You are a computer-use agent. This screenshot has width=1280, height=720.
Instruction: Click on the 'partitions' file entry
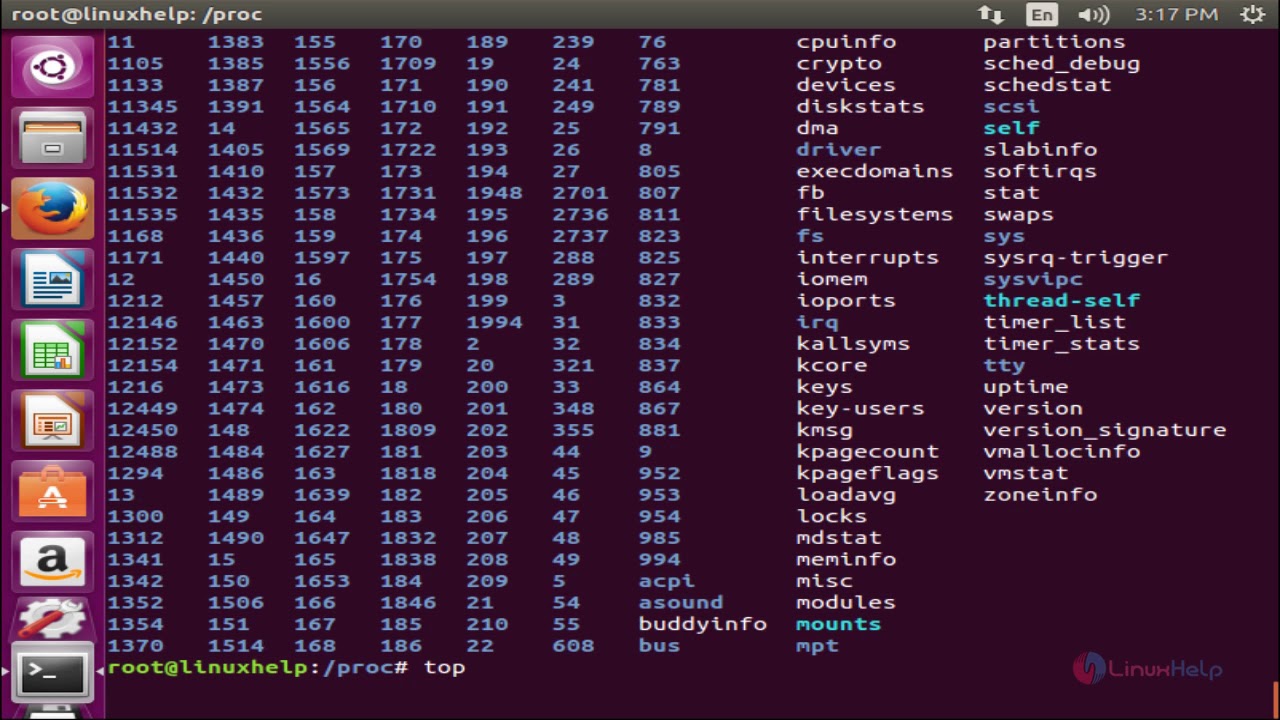1054,42
